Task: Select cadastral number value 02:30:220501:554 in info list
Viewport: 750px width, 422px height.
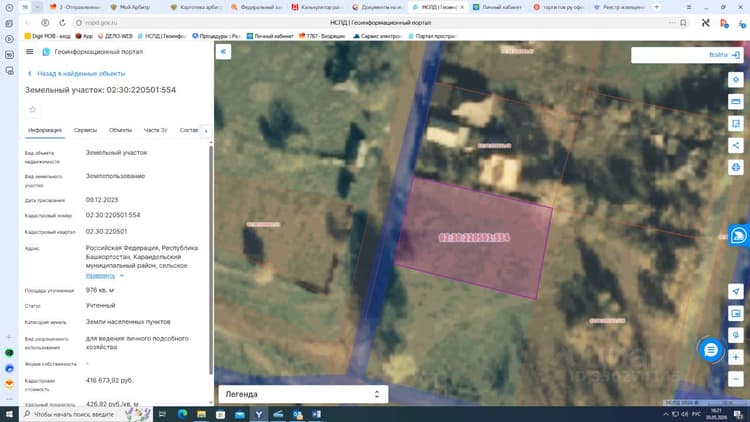Action: (113, 215)
